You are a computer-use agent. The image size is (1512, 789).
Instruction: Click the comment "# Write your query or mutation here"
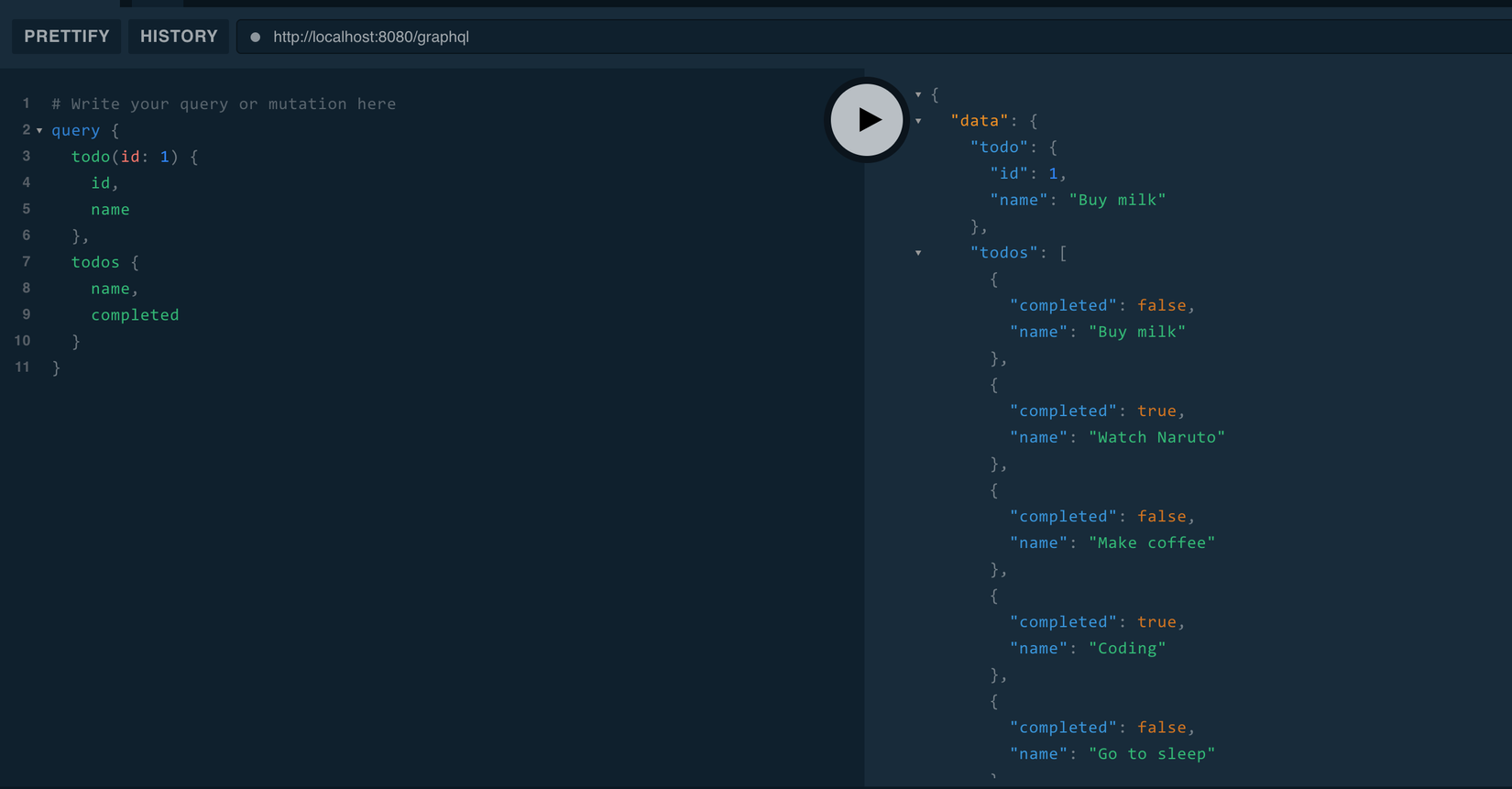pos(224,104)
